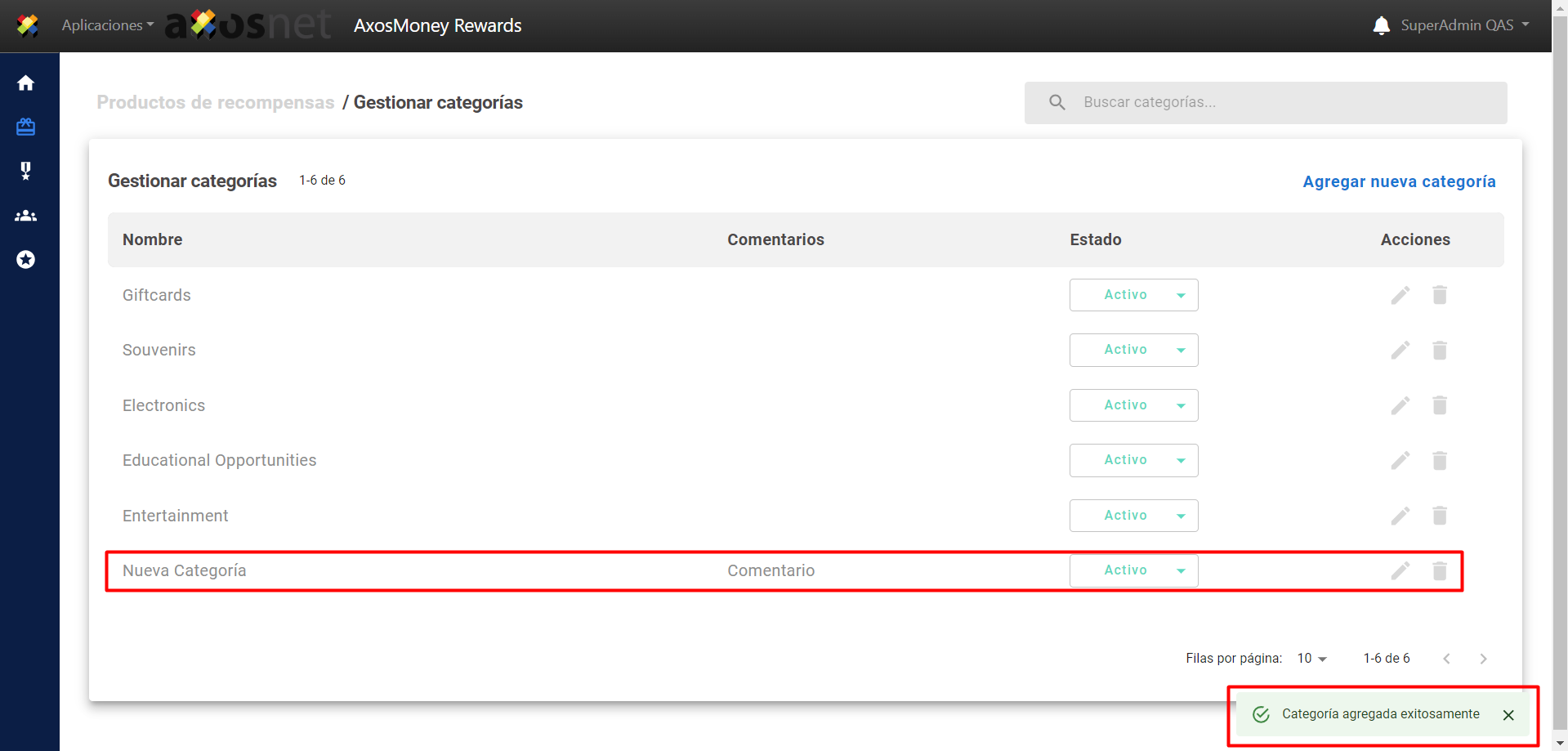Click the star circle icon in sidebar

click(25, 260)
